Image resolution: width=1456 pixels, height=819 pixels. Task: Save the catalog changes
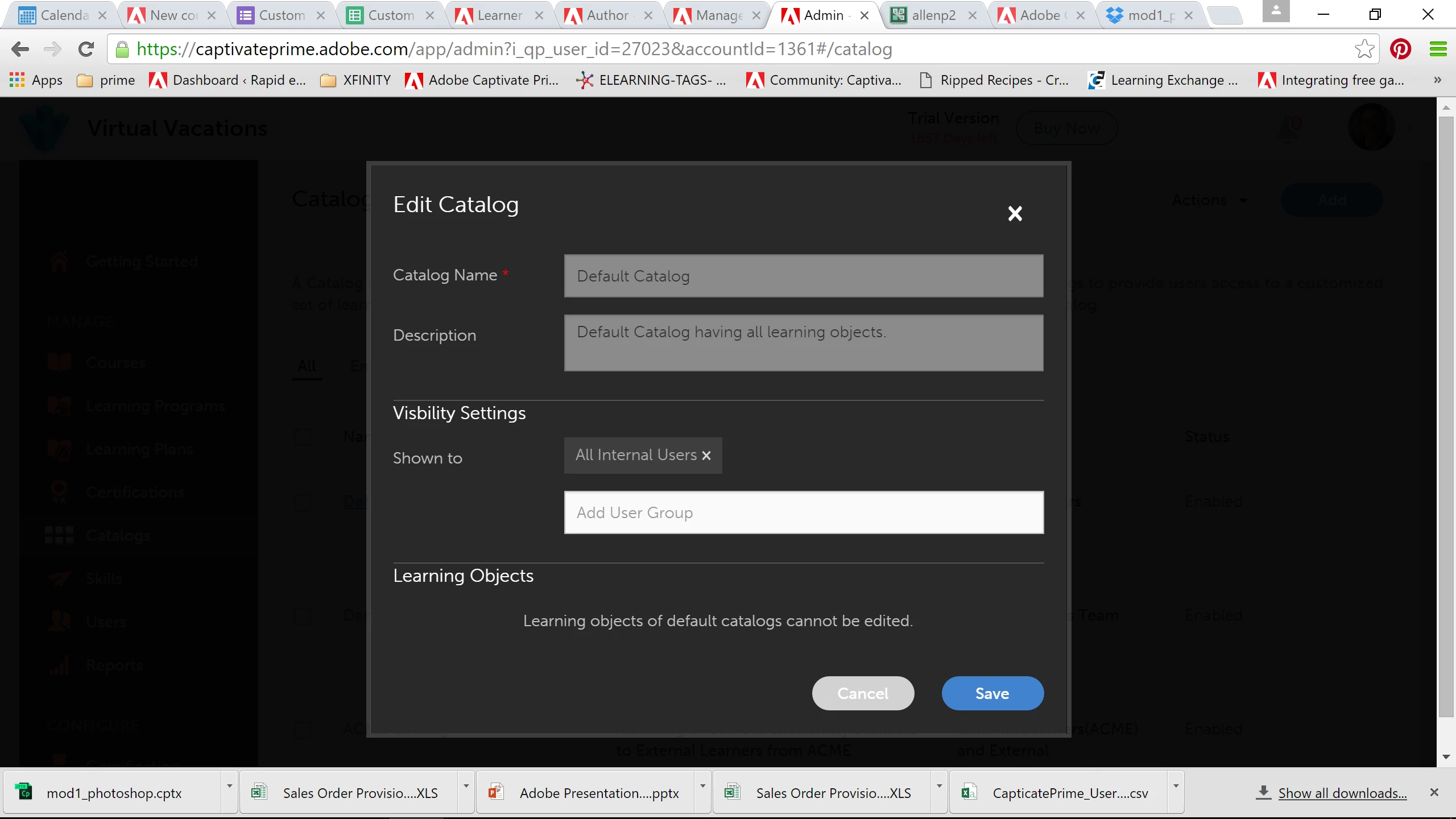(x=992, y=693)
